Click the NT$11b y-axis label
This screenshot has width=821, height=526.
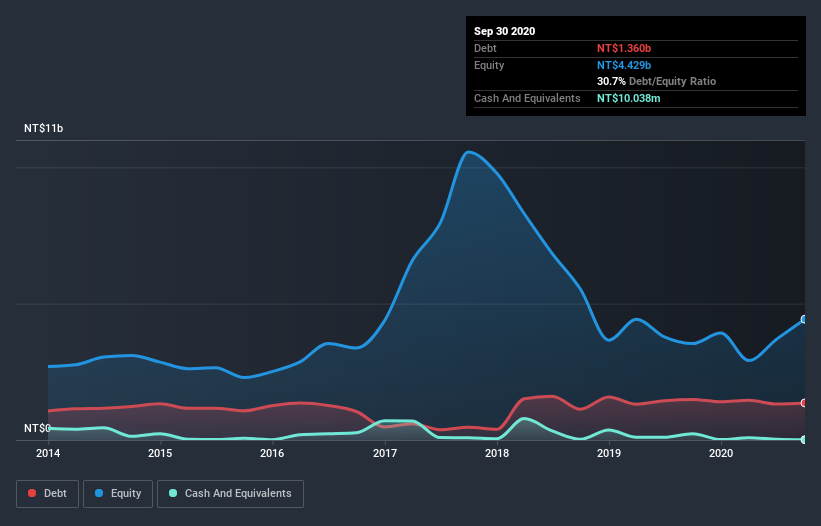43,128
